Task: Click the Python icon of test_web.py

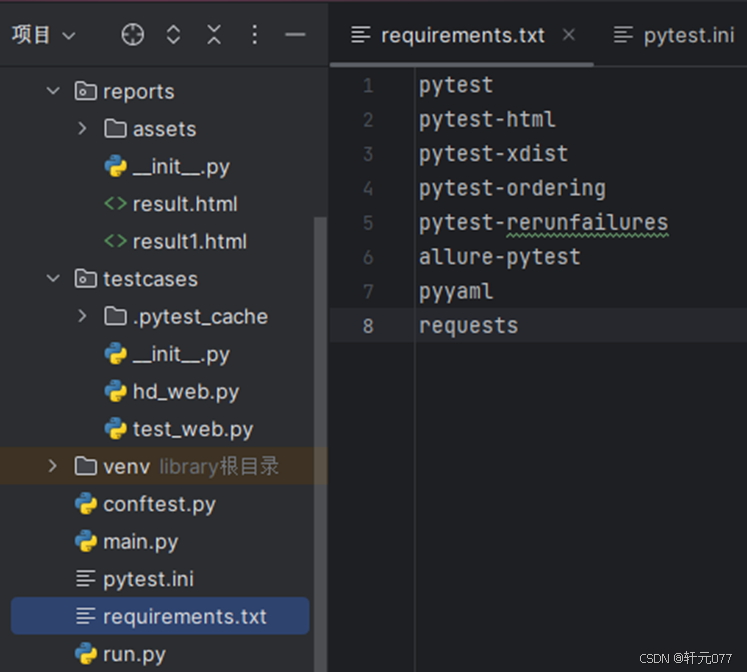Action: coord(115,429)
